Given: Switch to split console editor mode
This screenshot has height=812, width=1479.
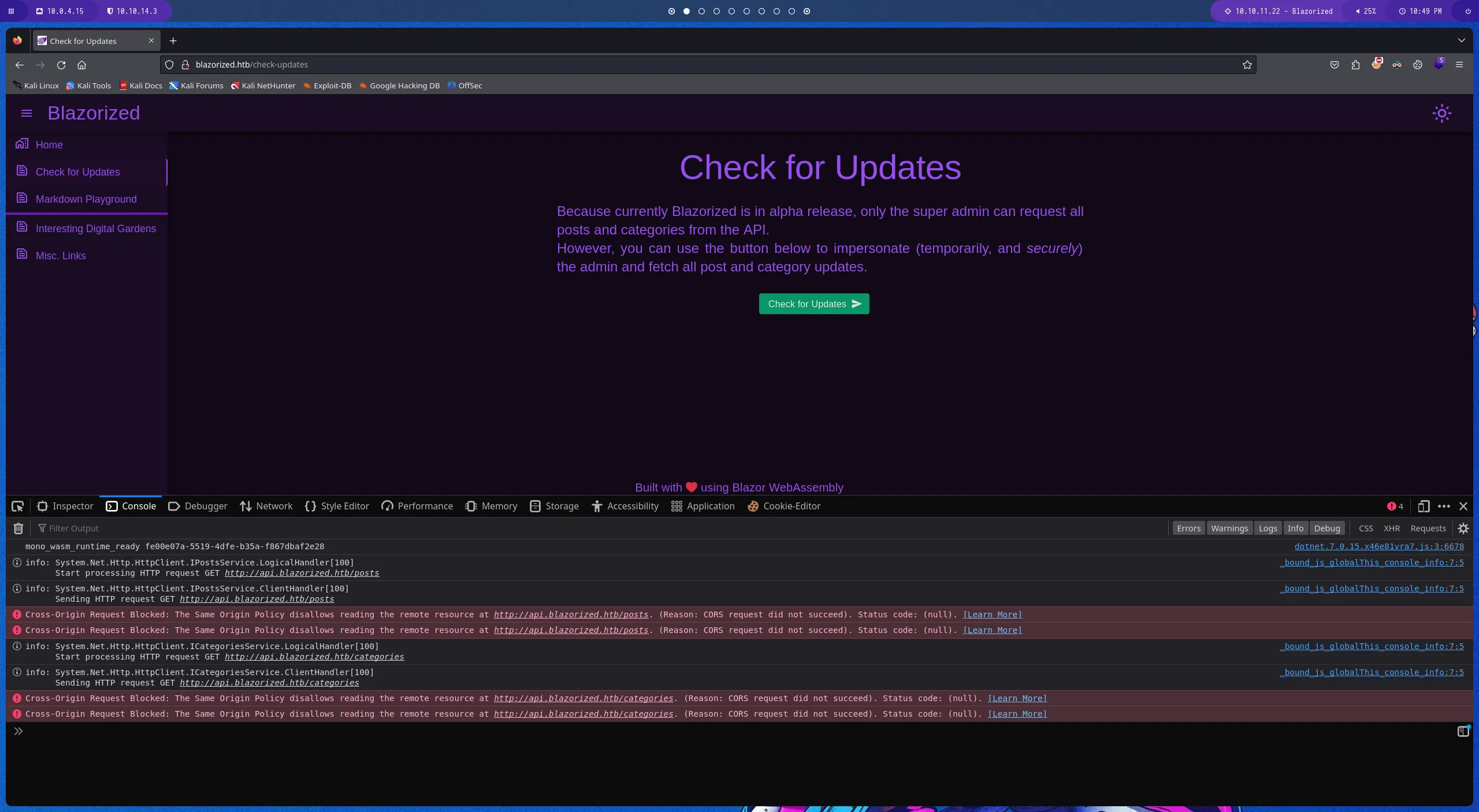Looking at the screenshot, I should pos(1462,732).
